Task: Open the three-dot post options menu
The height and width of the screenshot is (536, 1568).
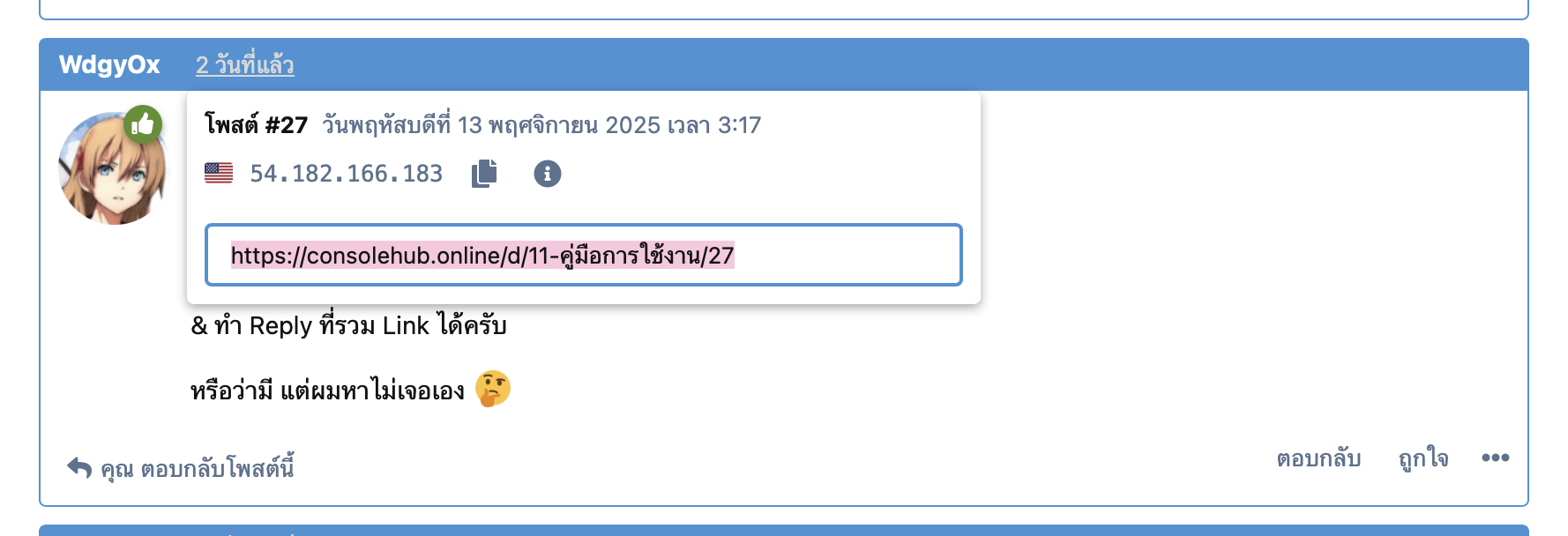Action: click(x=1495, y=458)
